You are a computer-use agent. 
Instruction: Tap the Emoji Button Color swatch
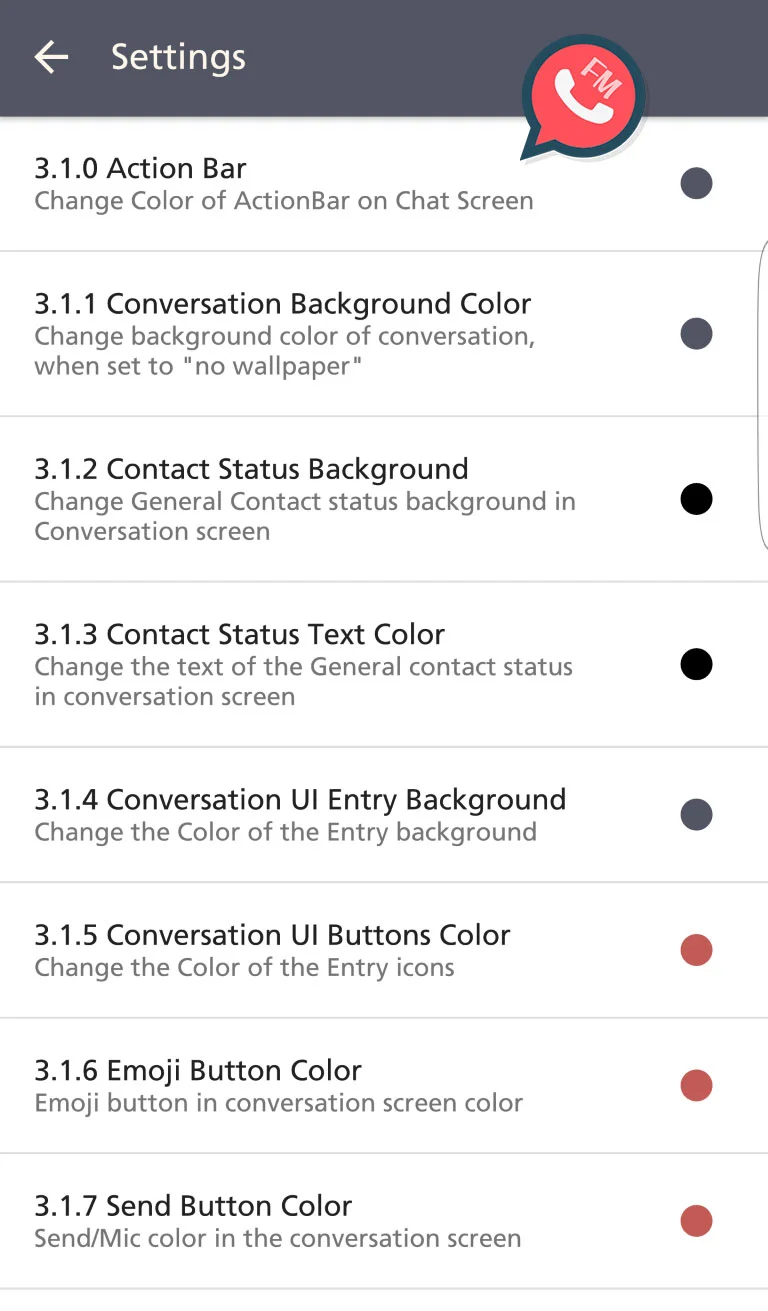[696, 1086]
